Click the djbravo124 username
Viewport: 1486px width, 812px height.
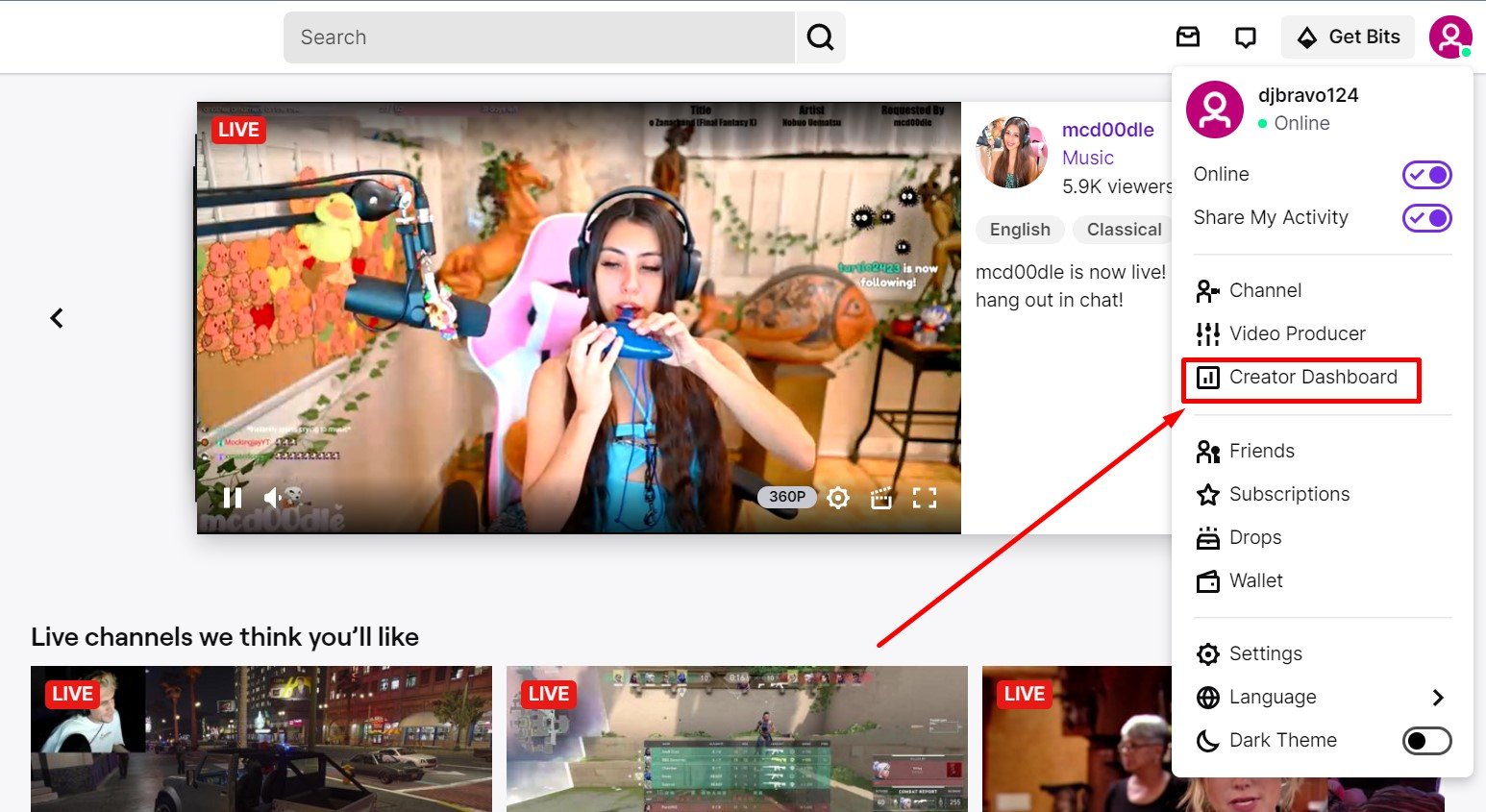click(1308, 95)
